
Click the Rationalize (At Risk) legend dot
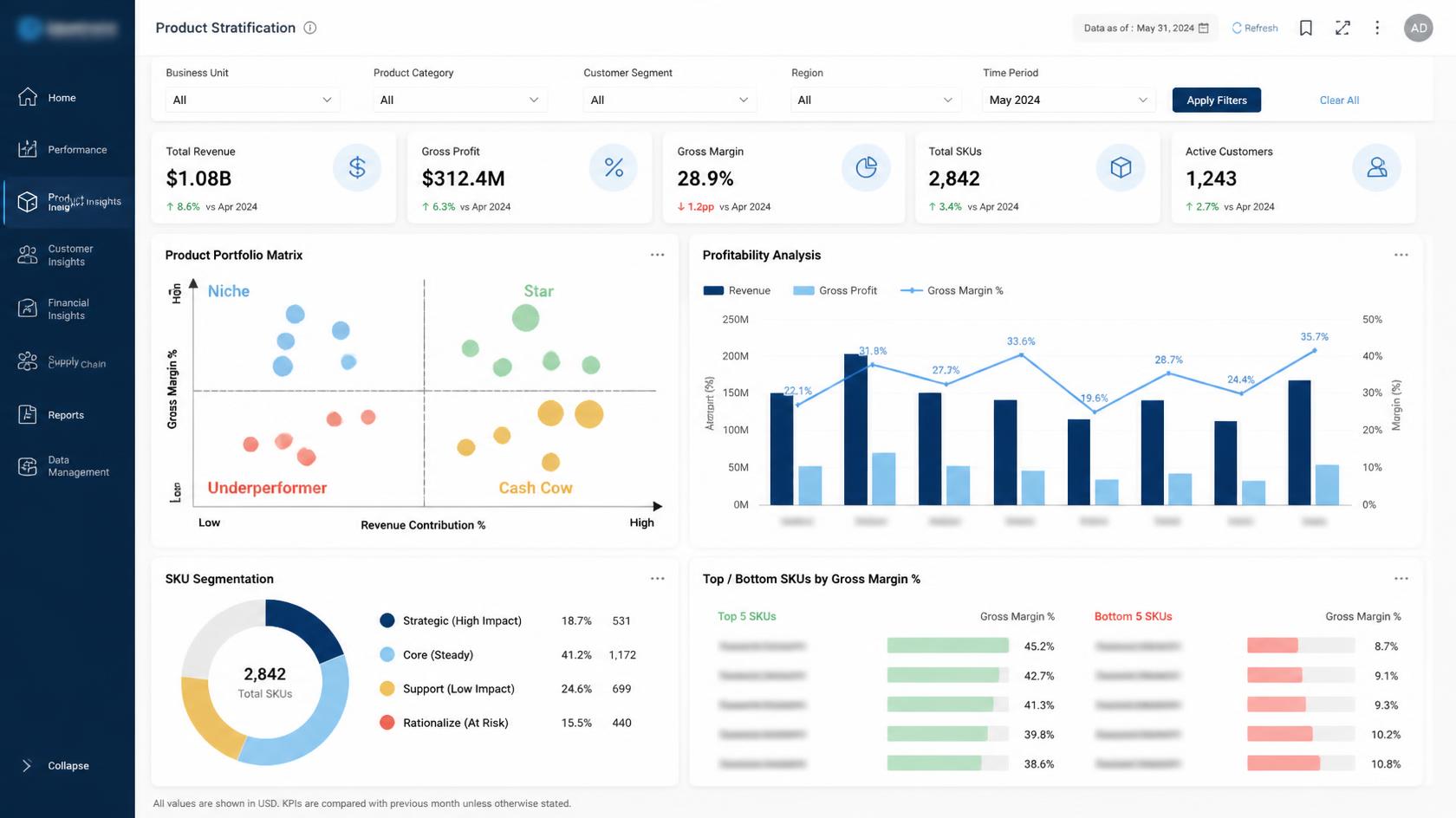(x=387, y=722)
